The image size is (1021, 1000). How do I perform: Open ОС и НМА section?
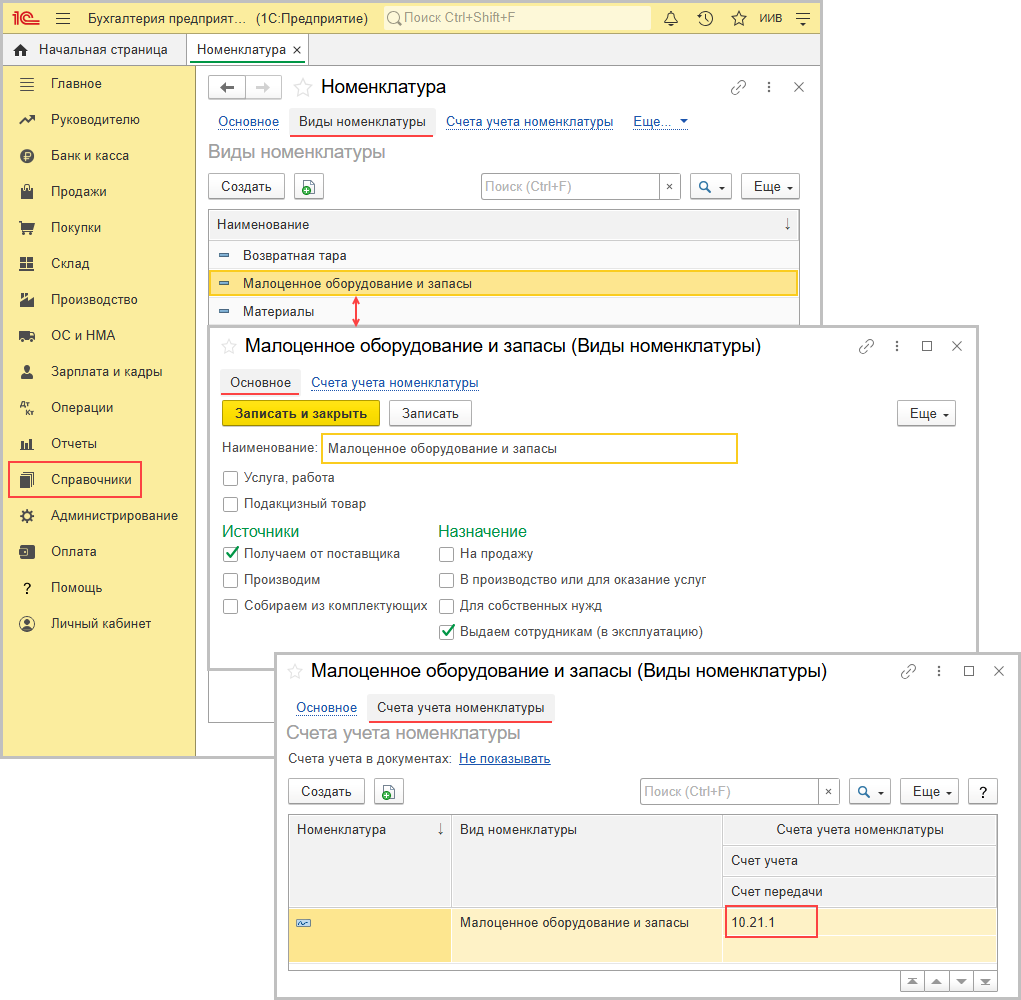click(x=83, y=336)
